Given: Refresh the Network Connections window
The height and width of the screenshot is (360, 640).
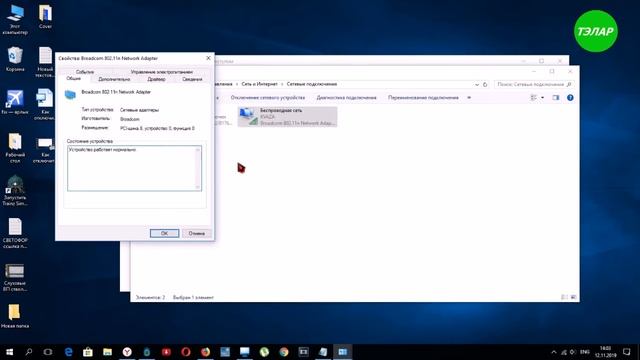Looking at the screenshot, I should click(485, 84).
